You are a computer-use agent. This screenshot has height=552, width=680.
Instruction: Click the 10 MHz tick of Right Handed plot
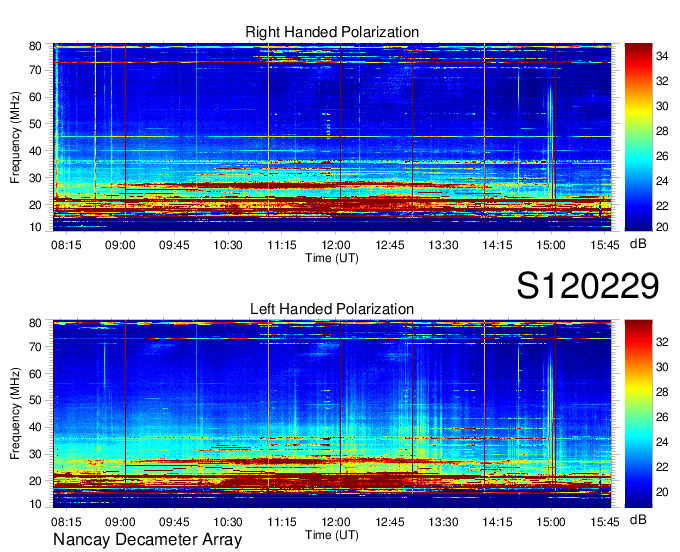click(35, 228)
